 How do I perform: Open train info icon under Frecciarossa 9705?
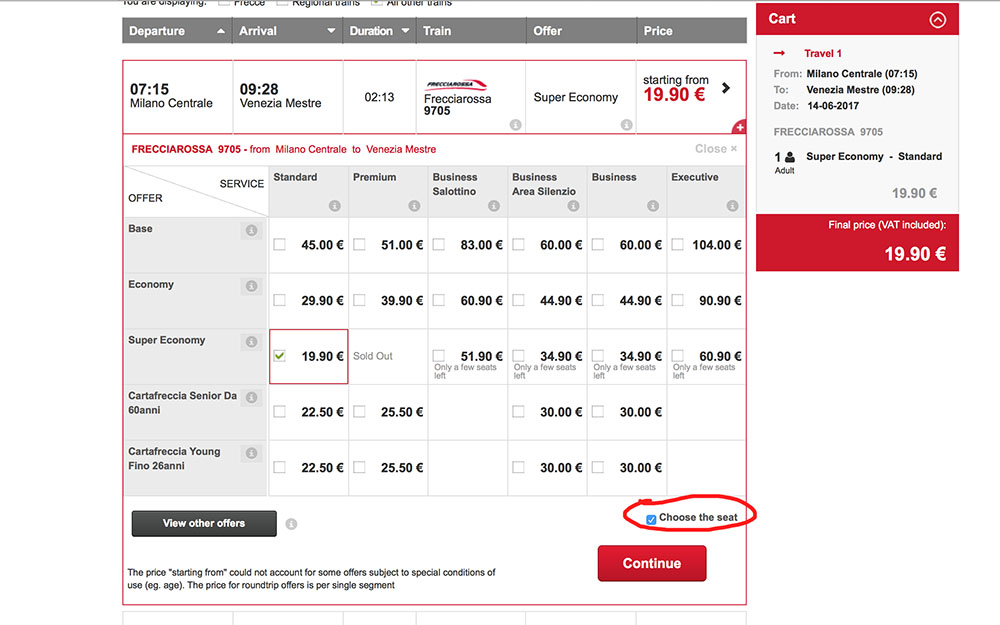click(x=515, y=125)
